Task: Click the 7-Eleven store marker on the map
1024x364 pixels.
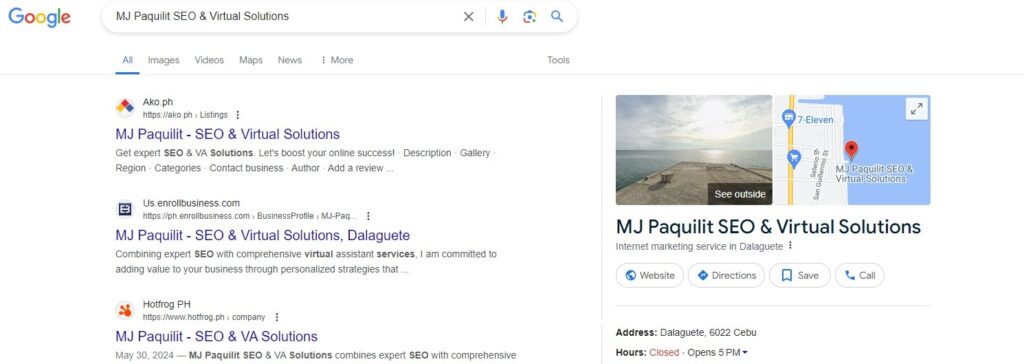Action: 788,119
